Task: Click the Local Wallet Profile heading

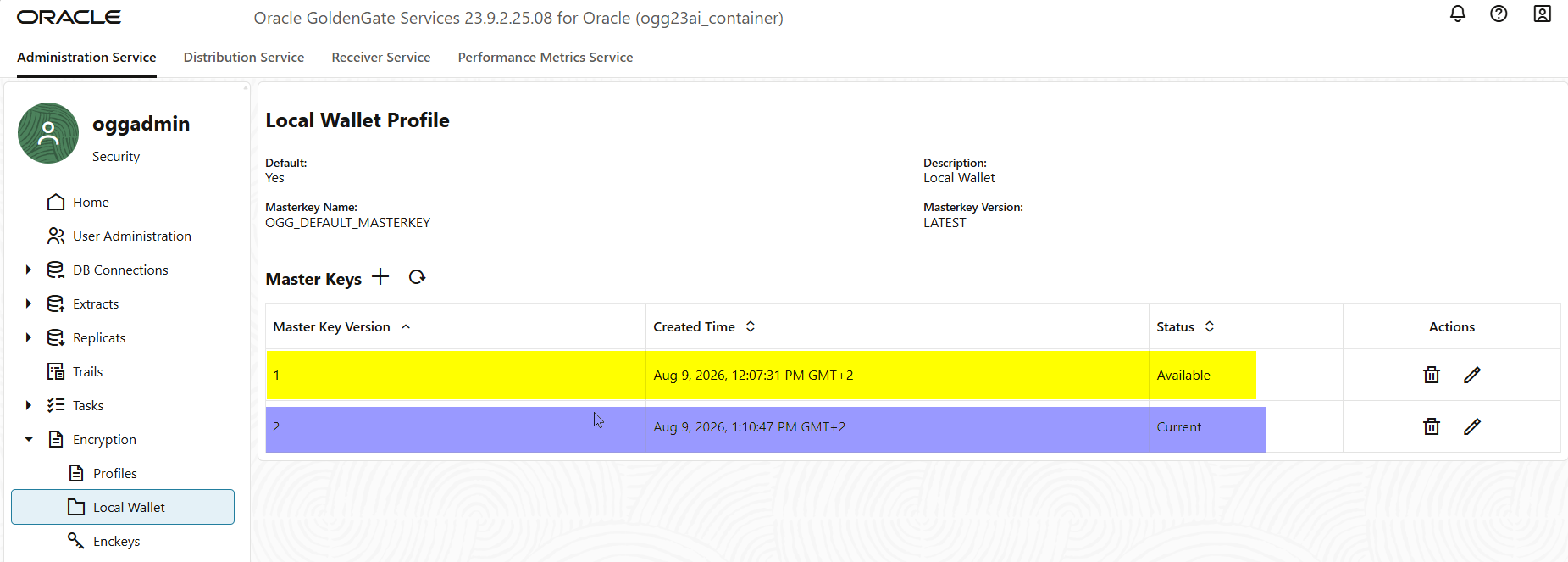Action: tap(357, 120)
